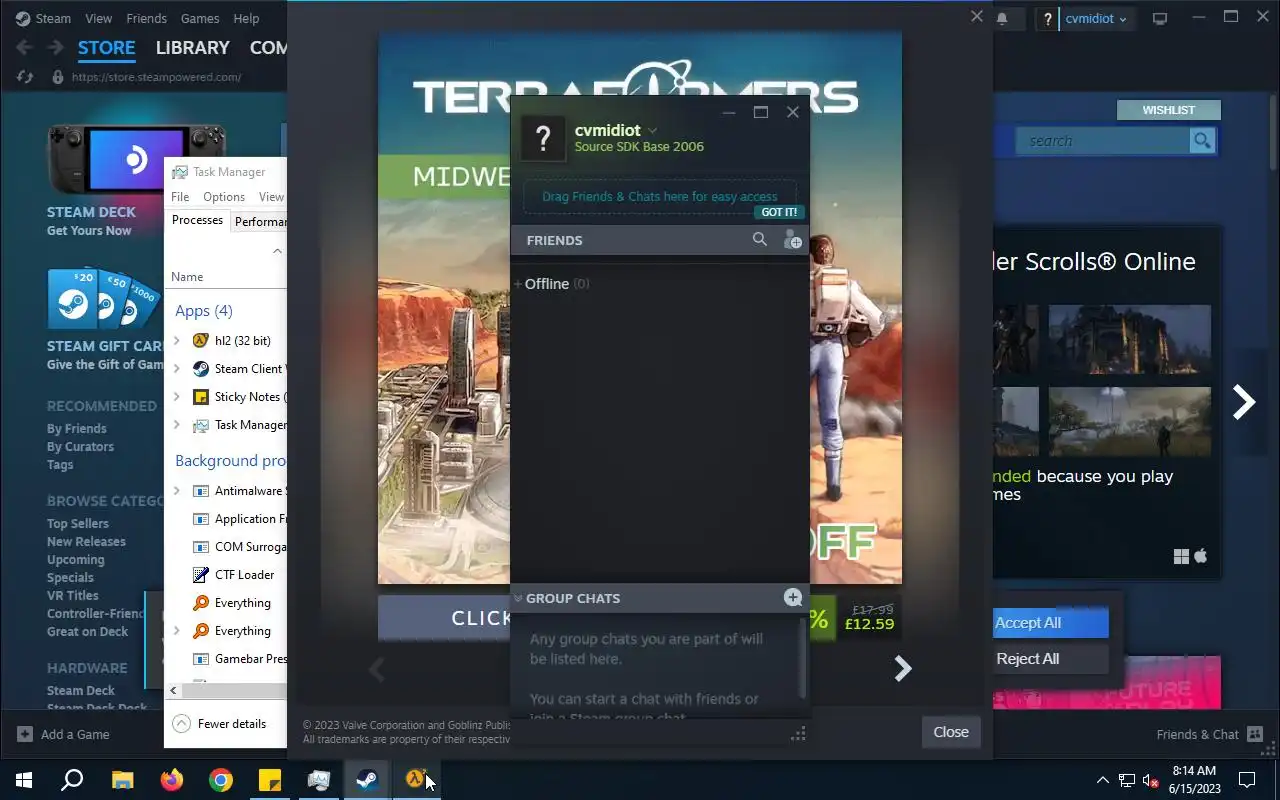Collapse the Group Chats section
The image size is (1280, 800).
(518, 598)
